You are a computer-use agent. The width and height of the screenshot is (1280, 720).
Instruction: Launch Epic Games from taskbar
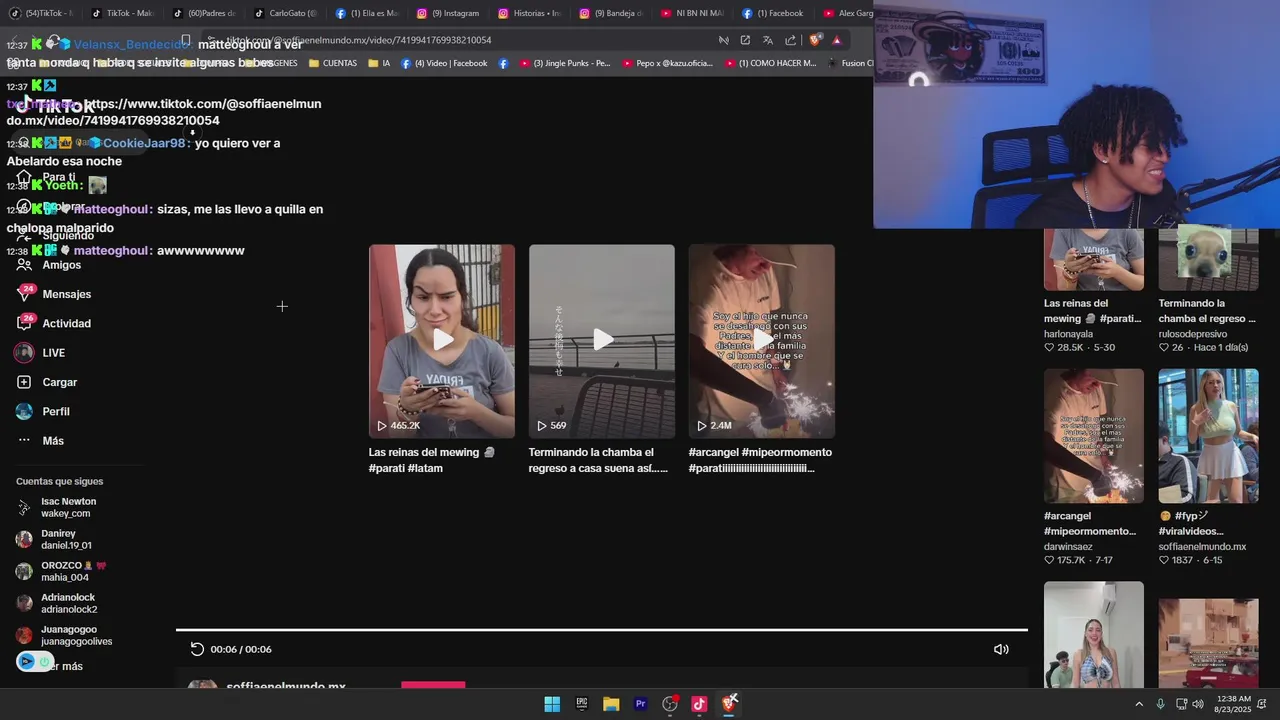(582, 704)
